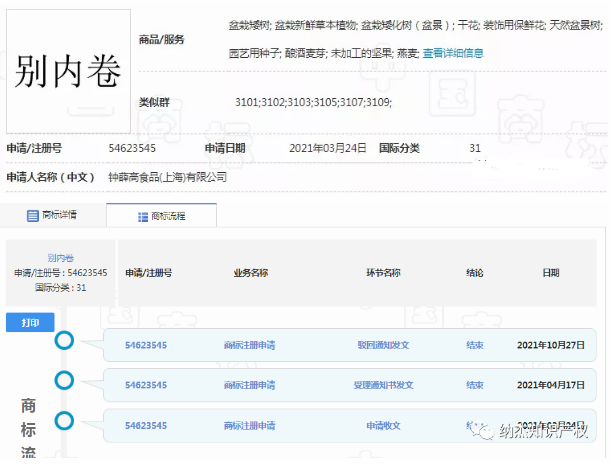The image size is (612, 466).
Task: Click the 日期 column header
Action: [551, 273]
